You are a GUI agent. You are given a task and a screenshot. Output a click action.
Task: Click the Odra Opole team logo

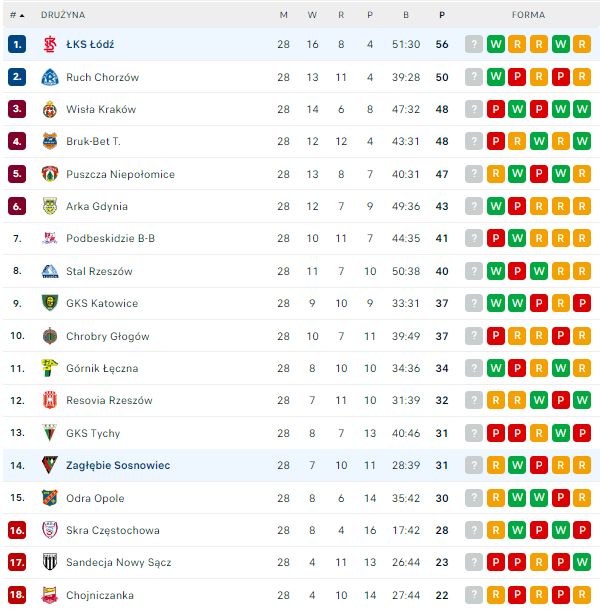(50, 498)
